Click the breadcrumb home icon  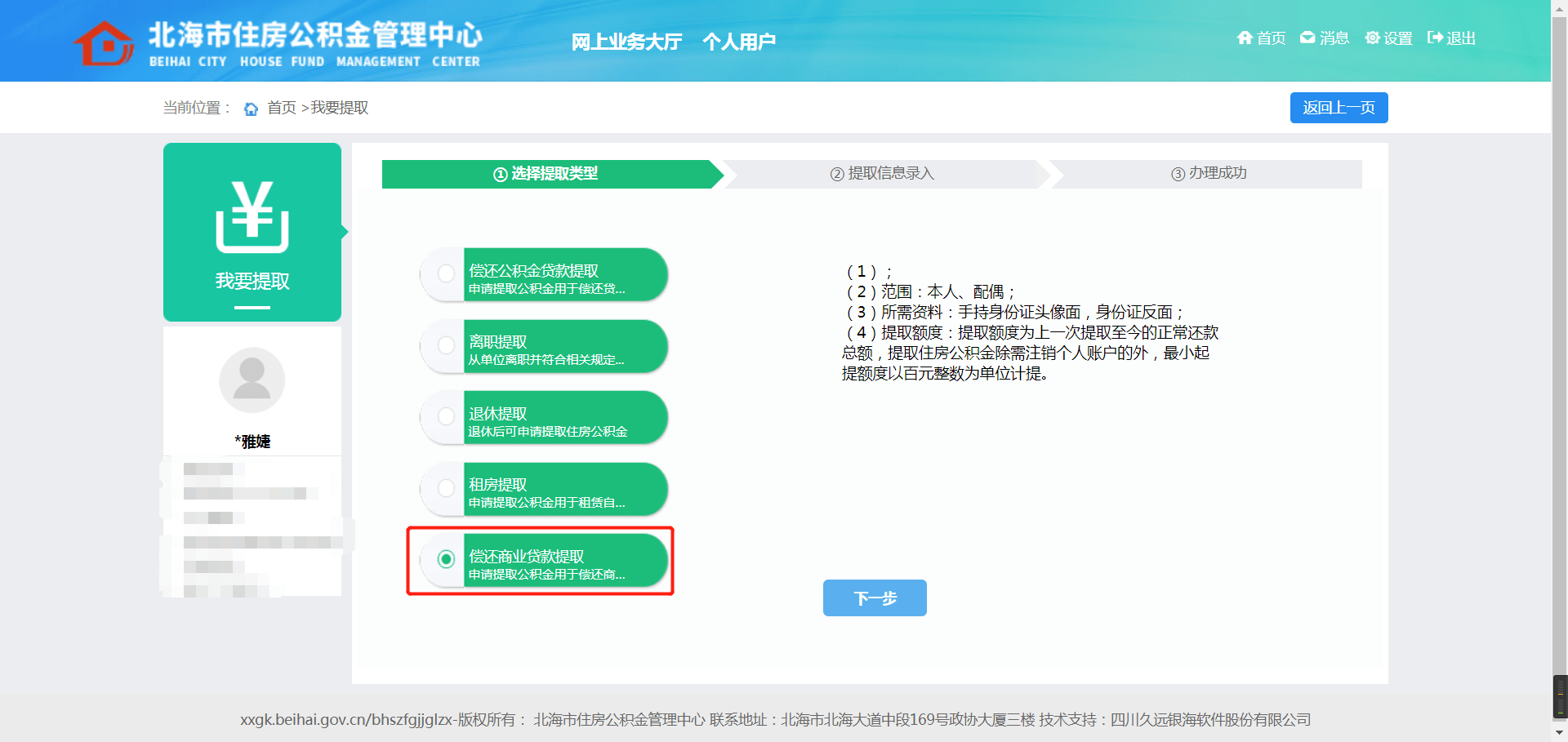(x=251, y=109)
